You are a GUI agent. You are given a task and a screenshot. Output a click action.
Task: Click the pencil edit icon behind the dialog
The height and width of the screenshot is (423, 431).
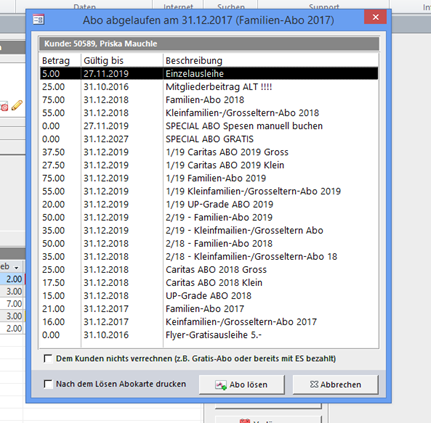(17, 105)
